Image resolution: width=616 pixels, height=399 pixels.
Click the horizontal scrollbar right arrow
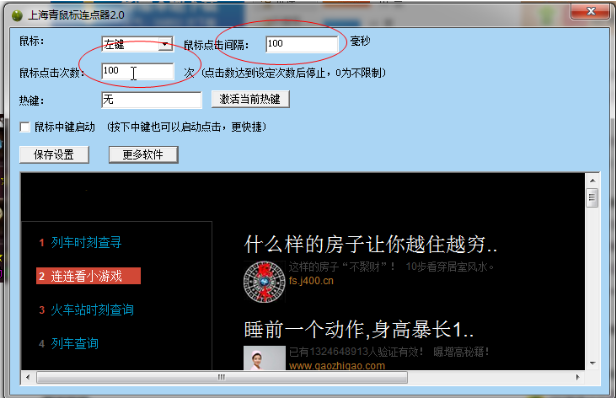(x=578, y=377)
